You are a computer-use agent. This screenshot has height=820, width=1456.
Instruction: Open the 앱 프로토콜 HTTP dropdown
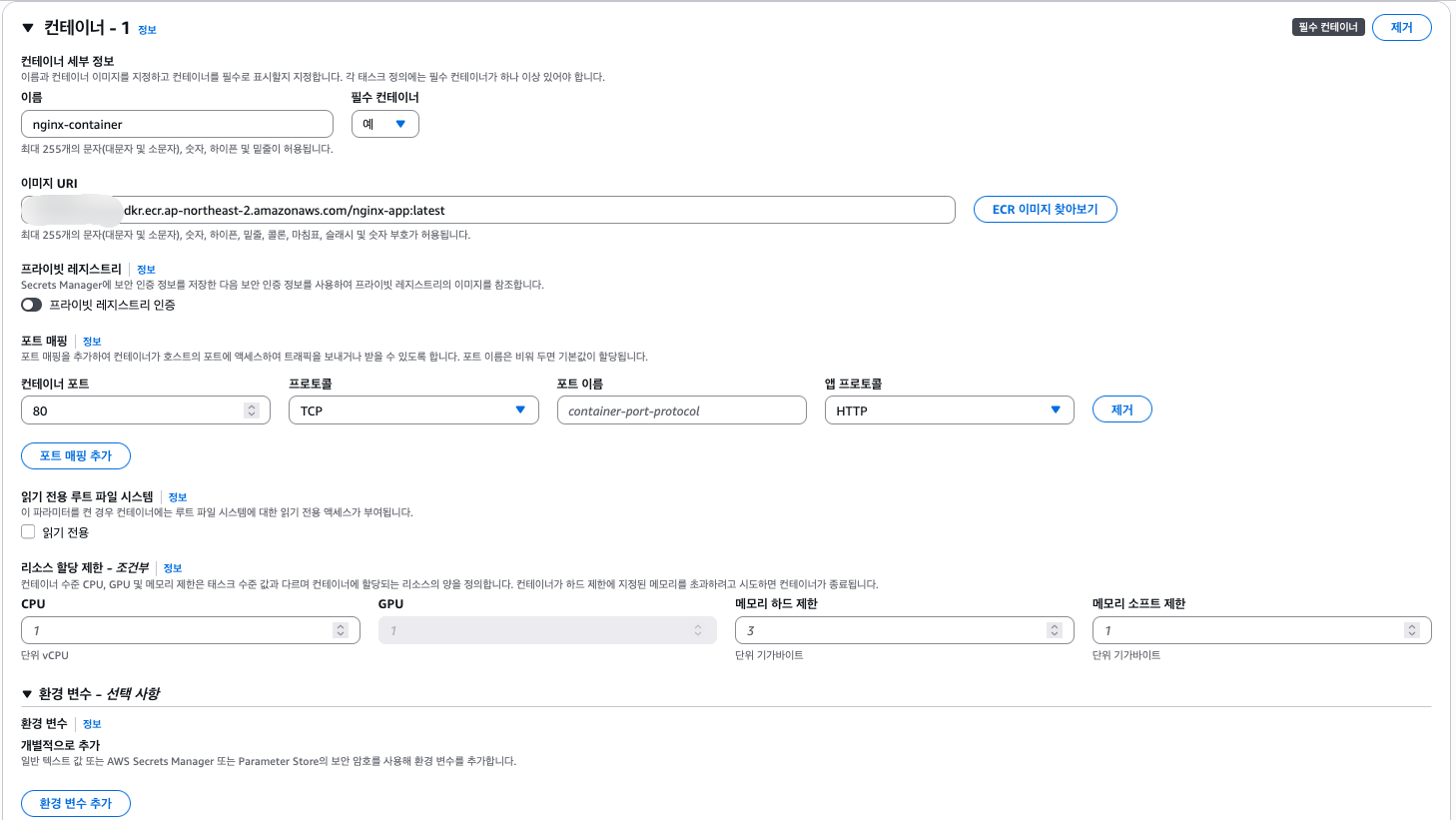pos(949,410)
